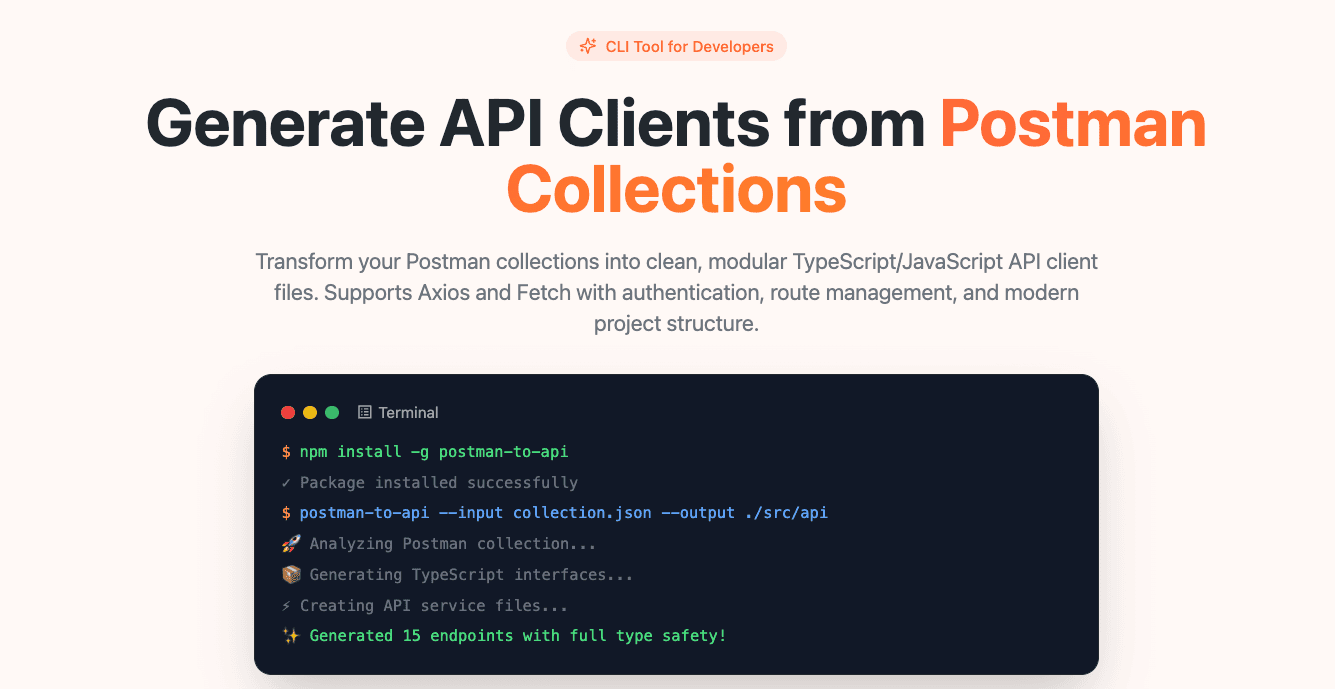
Task: Open the CLI Tool for Developers badge
Action: coord(676,46)
